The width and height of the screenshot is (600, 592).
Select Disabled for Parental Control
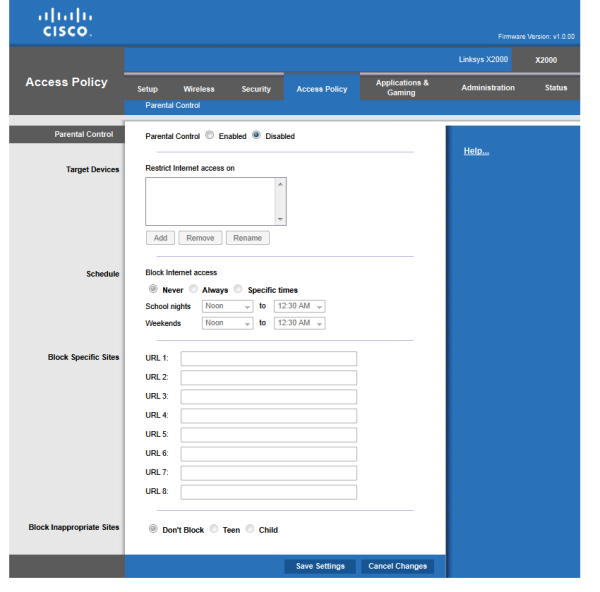tap(257, 136)
